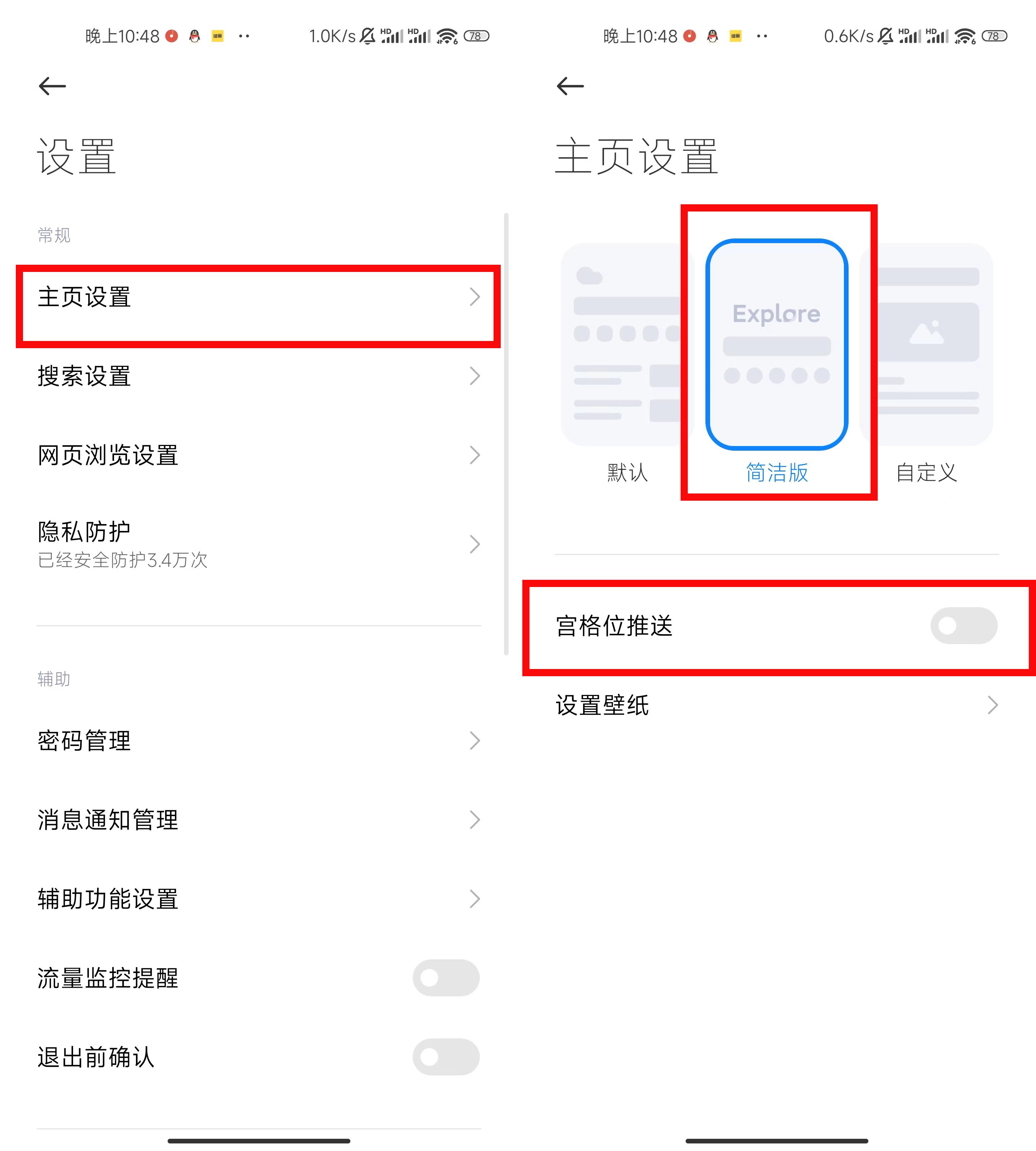This screenshot has height=1151, width=1036.
Task: Toggle 流量监控提醒 switch
Action: click(x=446, y=978)
